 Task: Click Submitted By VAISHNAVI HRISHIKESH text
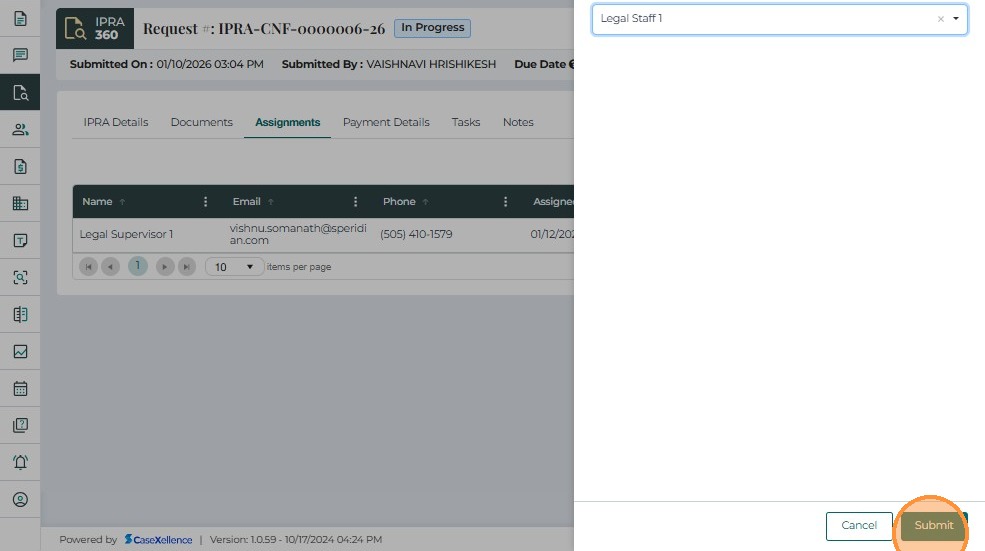click(389, 64)
